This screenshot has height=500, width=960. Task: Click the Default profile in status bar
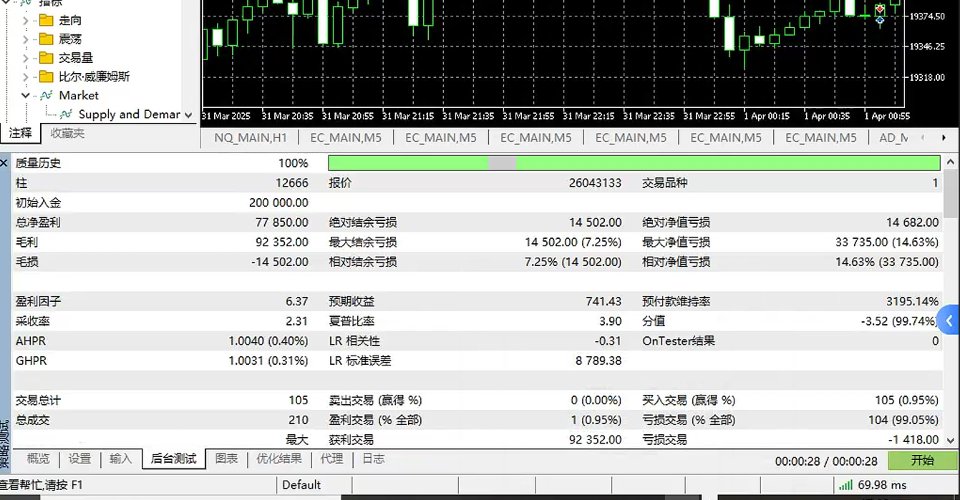click(x=301, y=485)
